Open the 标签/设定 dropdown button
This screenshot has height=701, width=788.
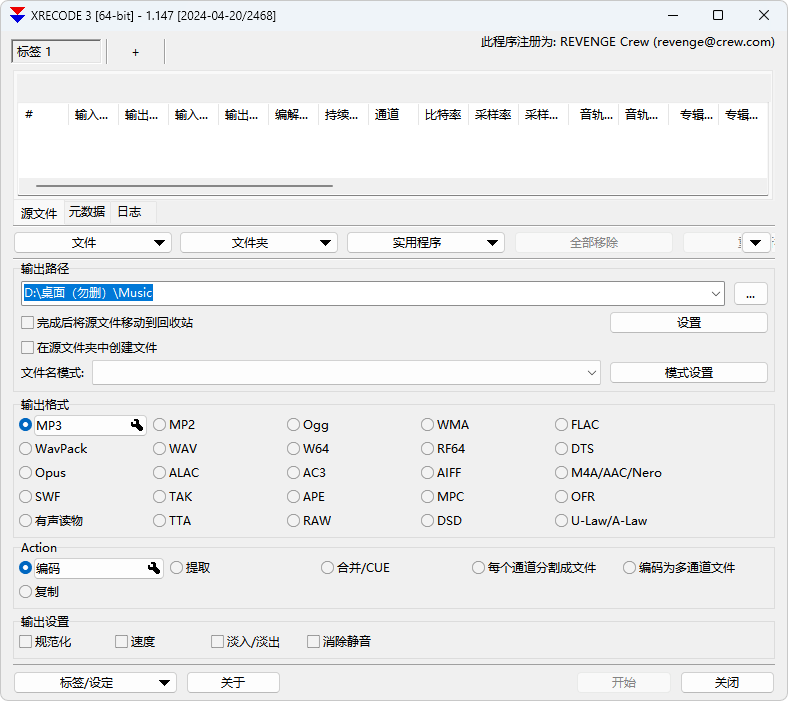click(x=95, y=682)
